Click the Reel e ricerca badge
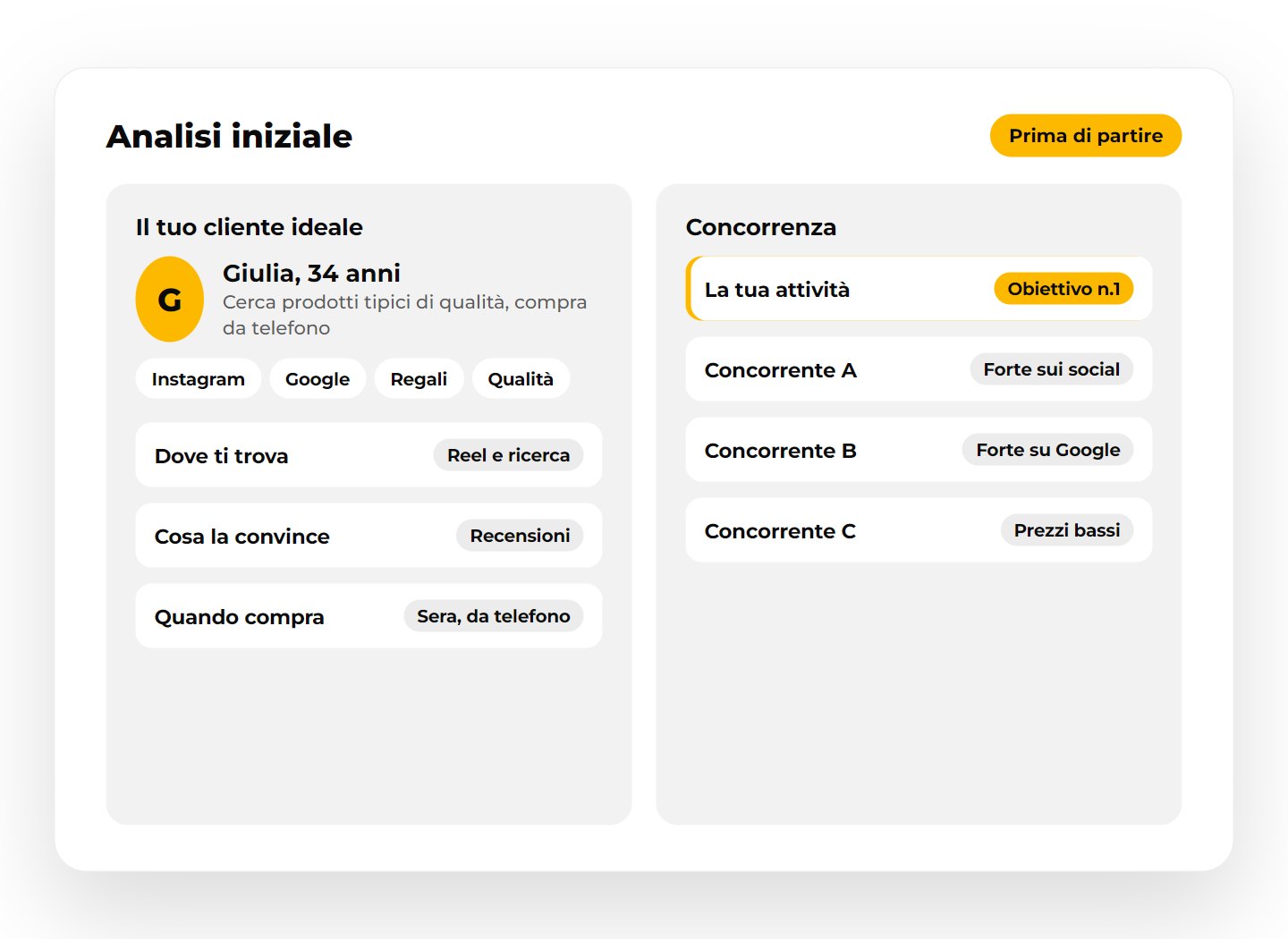Viewport: 1288px width, 939px height. click(508, 455)
